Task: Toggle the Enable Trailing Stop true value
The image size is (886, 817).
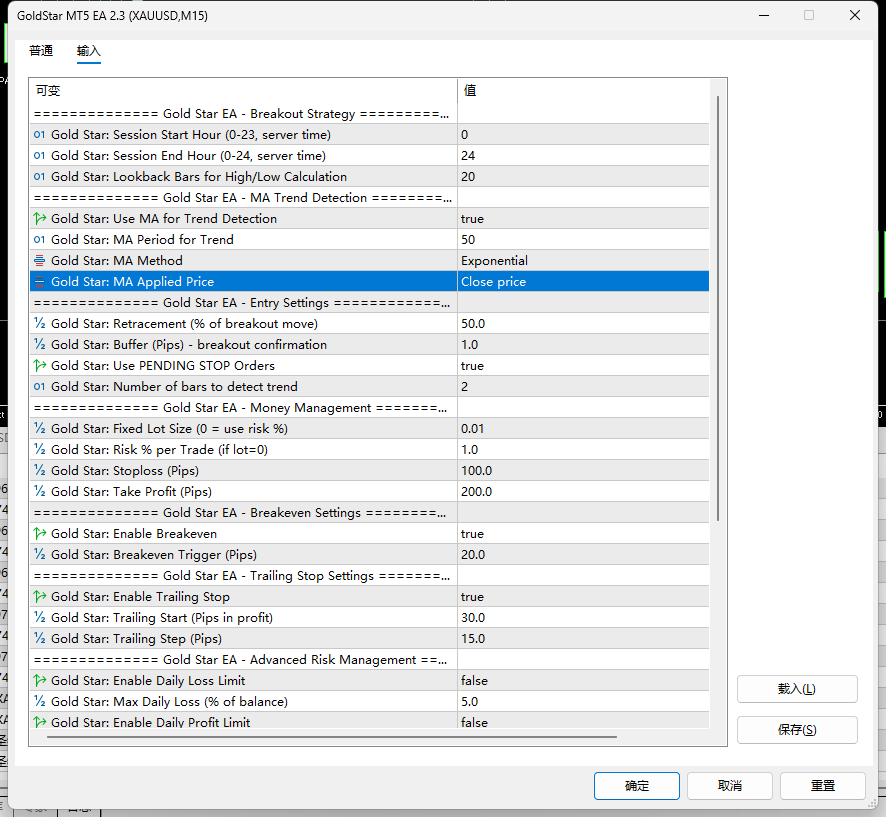Action: 583,597
